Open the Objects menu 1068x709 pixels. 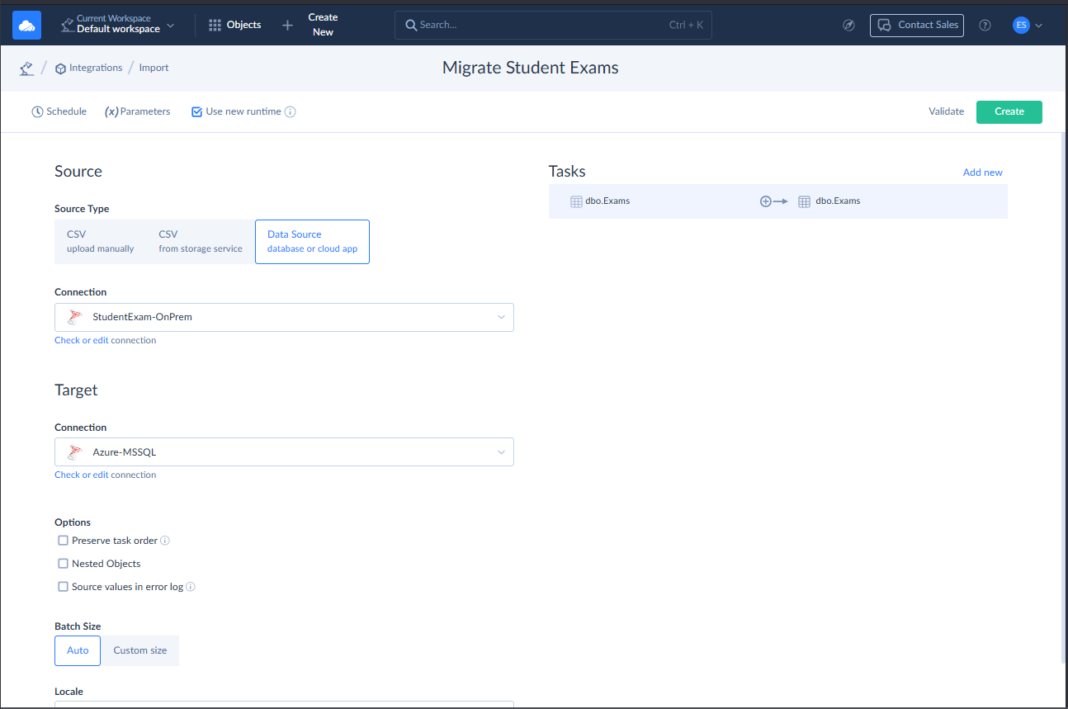click(x=235, y=25)
